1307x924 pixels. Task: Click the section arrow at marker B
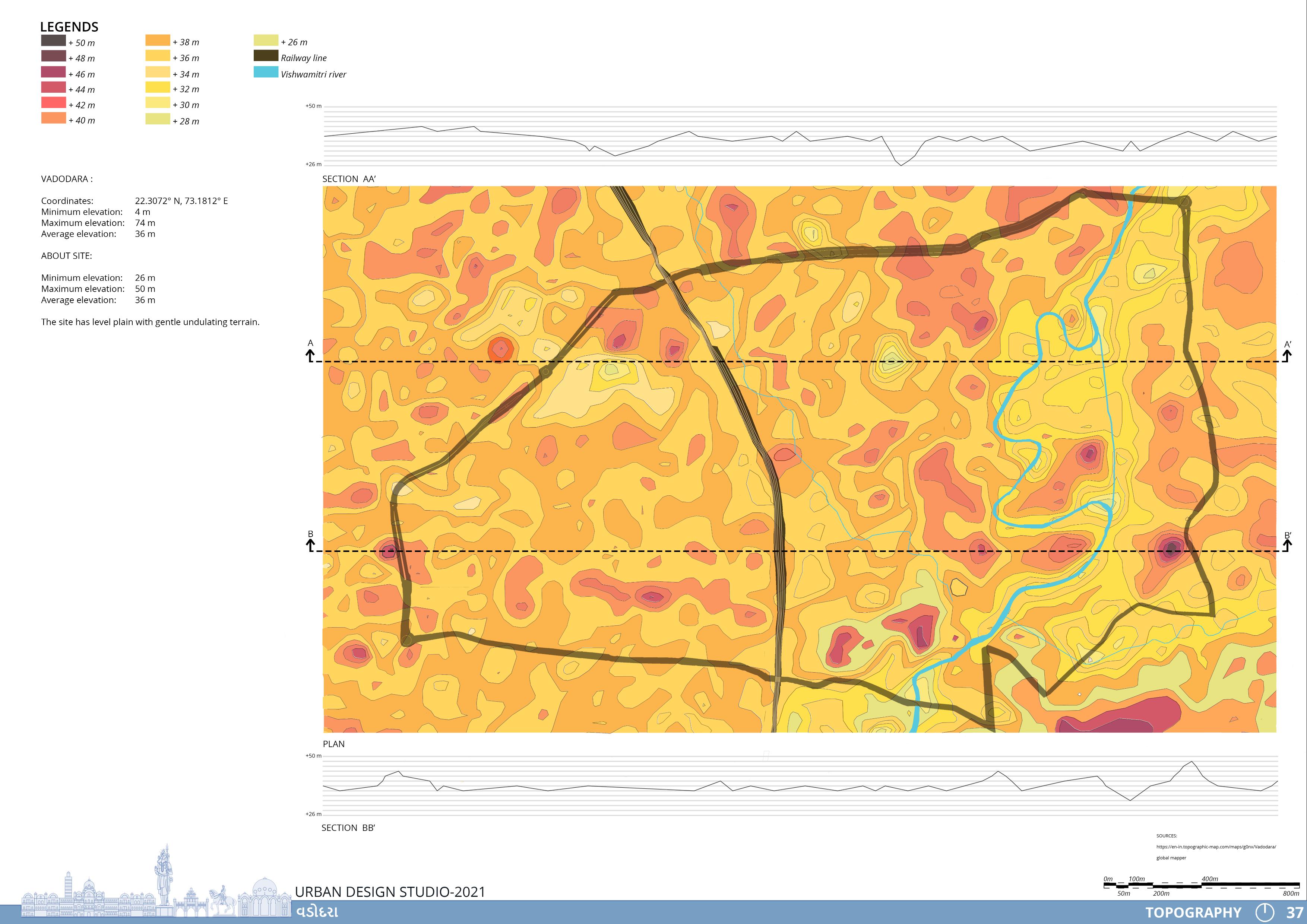(310, 545)
